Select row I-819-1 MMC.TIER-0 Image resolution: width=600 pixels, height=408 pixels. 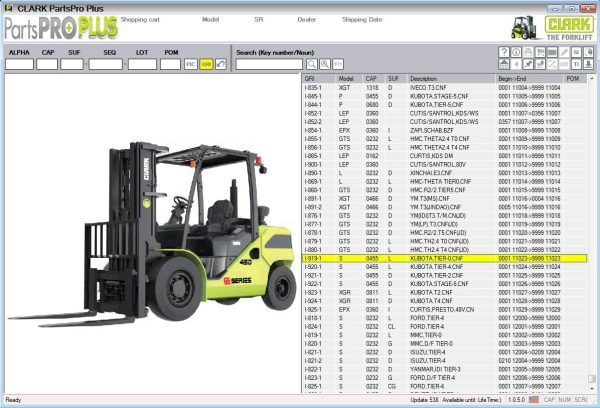(445, 335)
